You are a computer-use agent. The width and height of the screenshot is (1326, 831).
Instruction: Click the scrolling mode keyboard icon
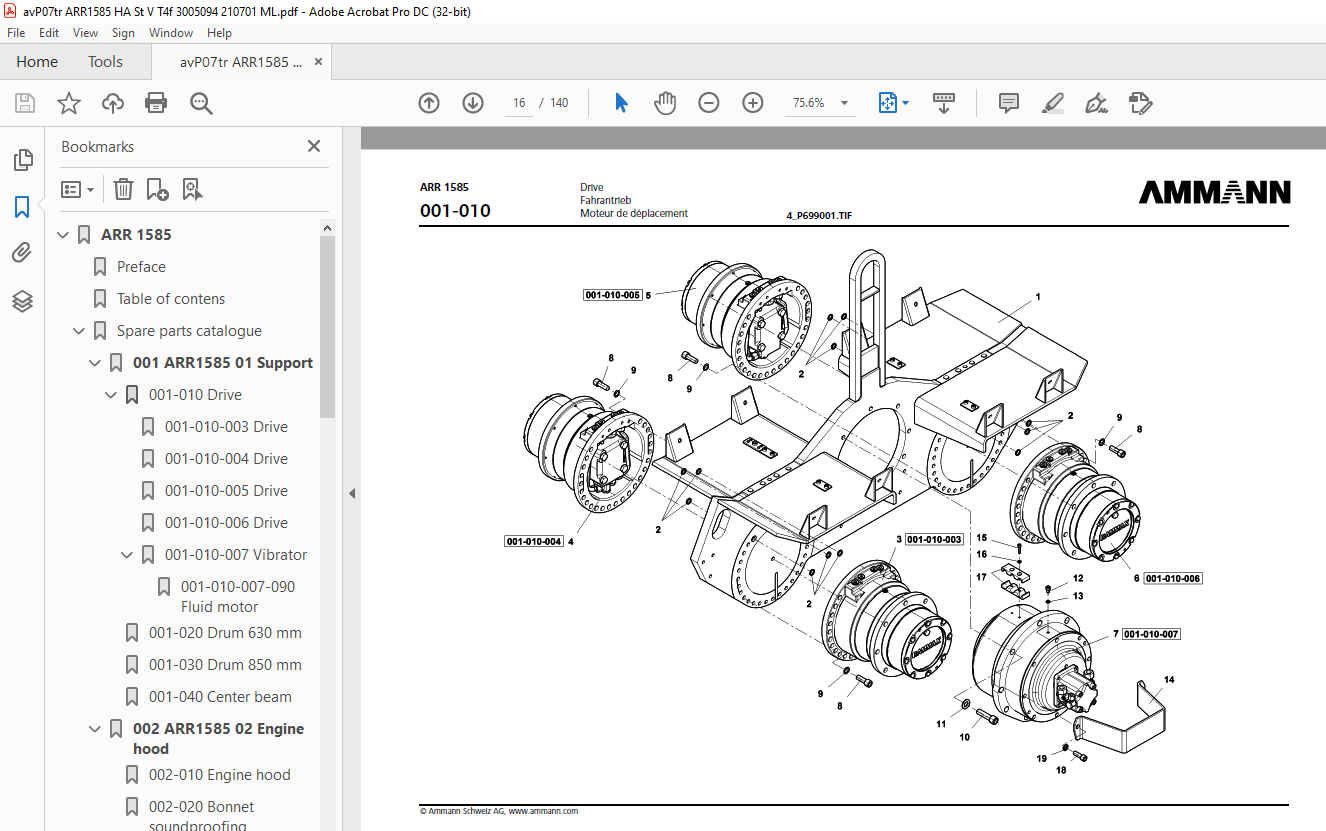tap(944, 103)
